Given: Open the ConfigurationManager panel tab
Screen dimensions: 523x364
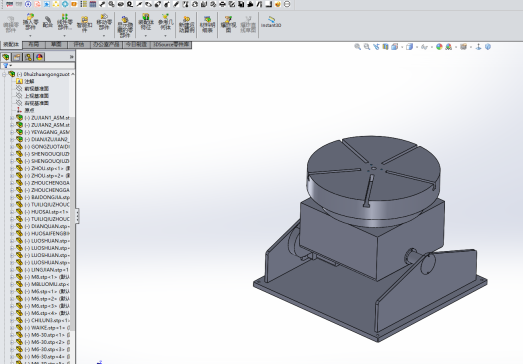Looking at the screenshot, I should [28, 57].
